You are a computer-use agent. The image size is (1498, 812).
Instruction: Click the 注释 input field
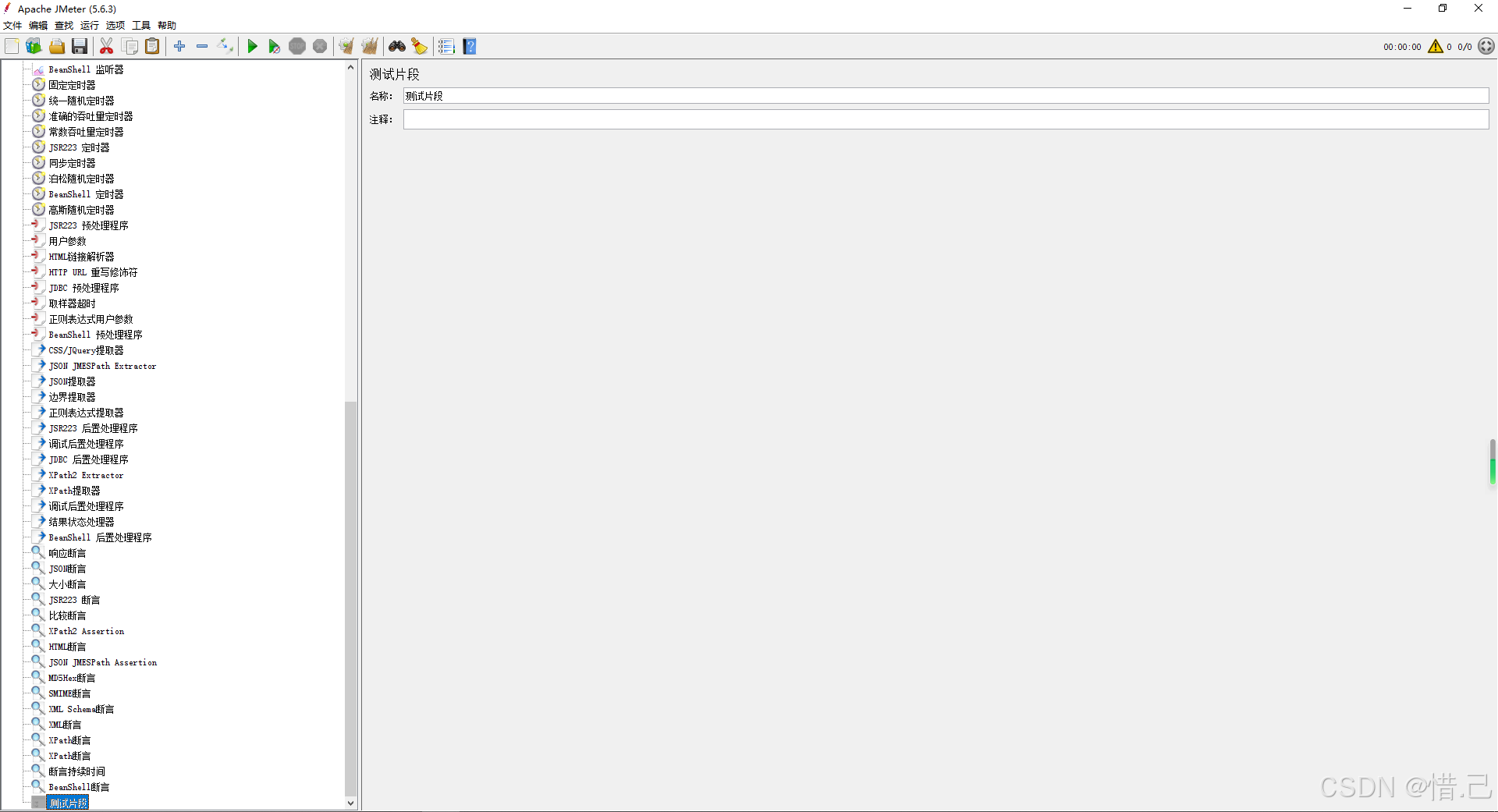[x=946, y=119]
